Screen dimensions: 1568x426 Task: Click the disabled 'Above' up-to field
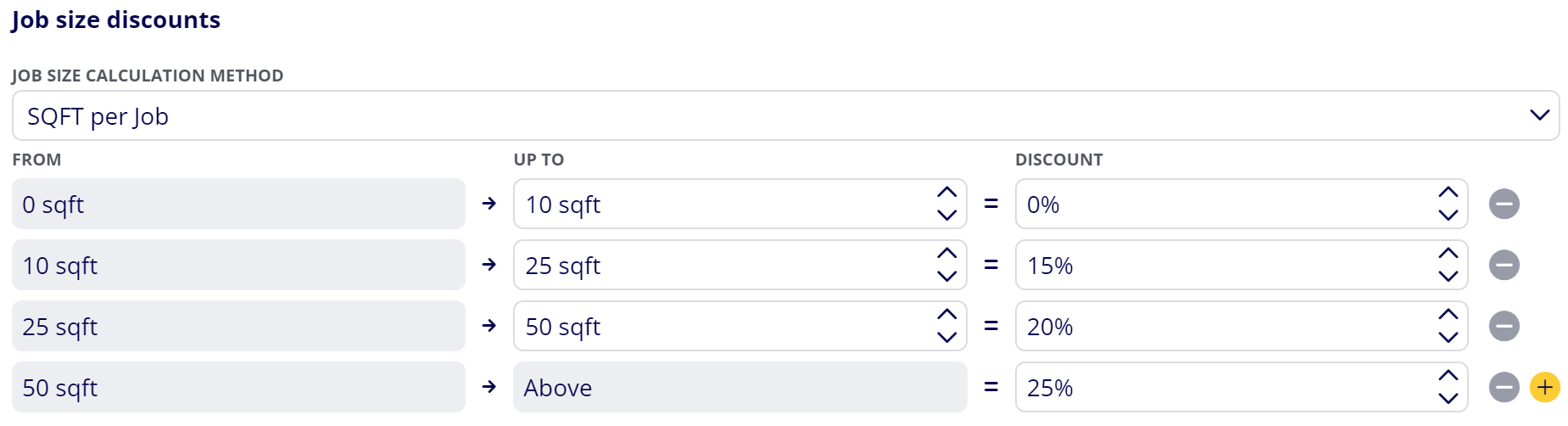click(x=739, y=387)
